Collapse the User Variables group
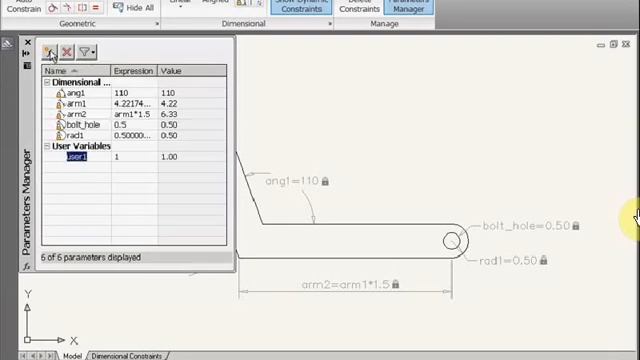This screenshot has height=360, width=640. (47, 146)
